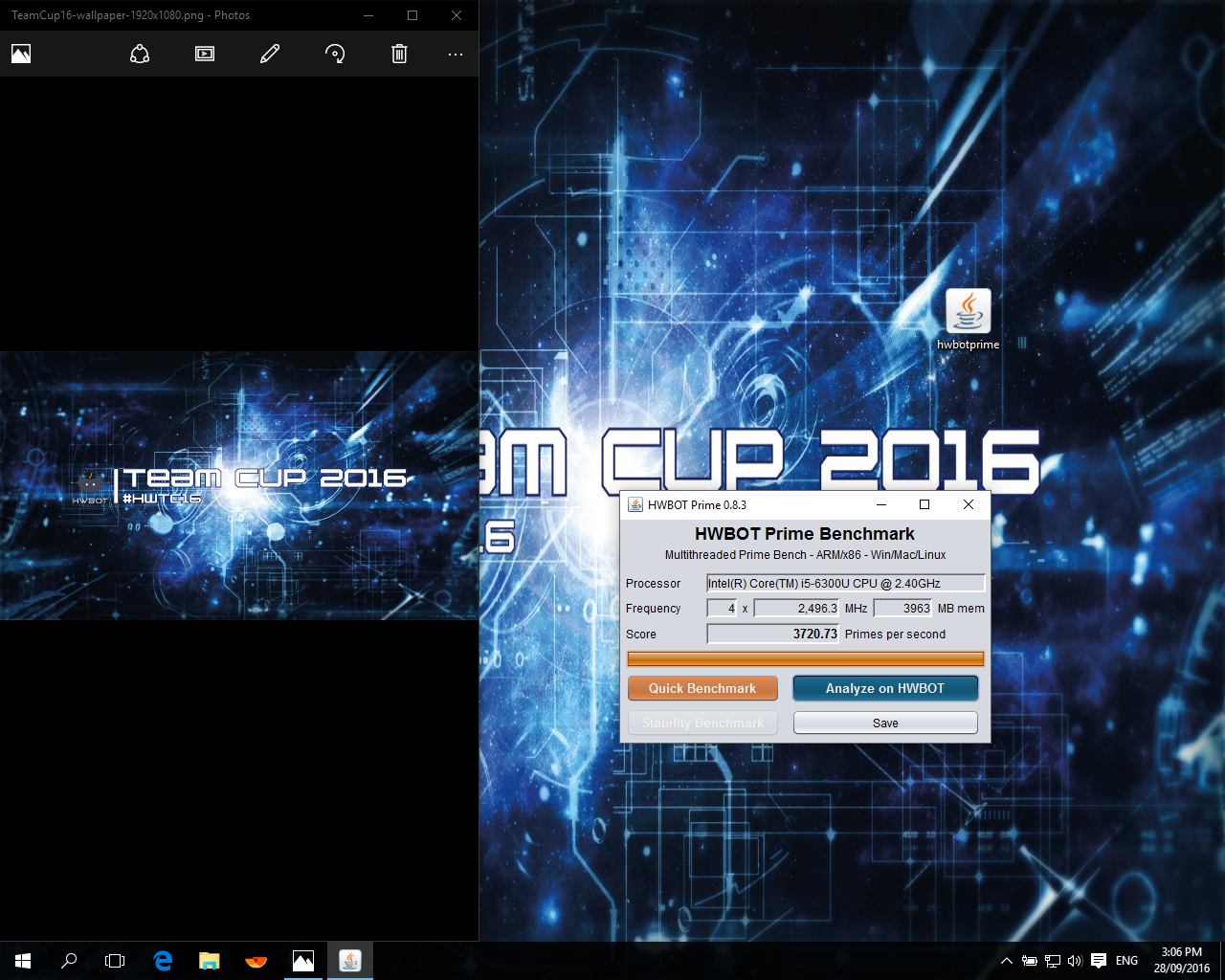Click the Score value field
Viewport: 1225px width, 980px height.
772,634
